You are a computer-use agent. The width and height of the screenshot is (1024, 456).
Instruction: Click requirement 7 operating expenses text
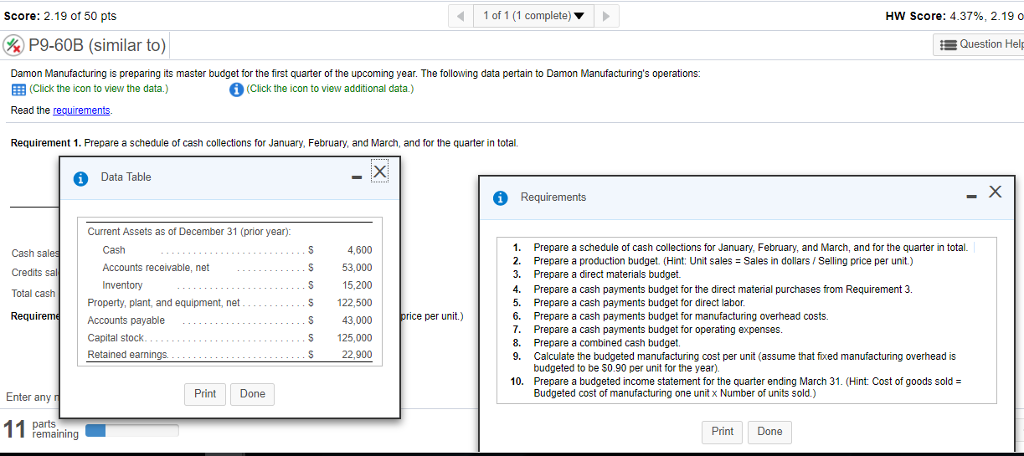tap(658, 329)
